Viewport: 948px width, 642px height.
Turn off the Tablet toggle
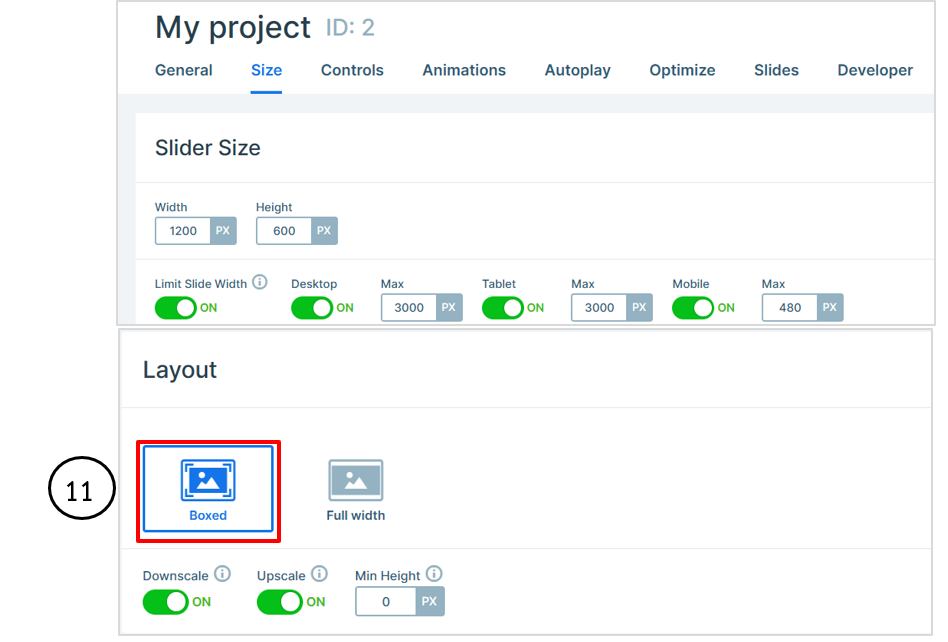503,308
